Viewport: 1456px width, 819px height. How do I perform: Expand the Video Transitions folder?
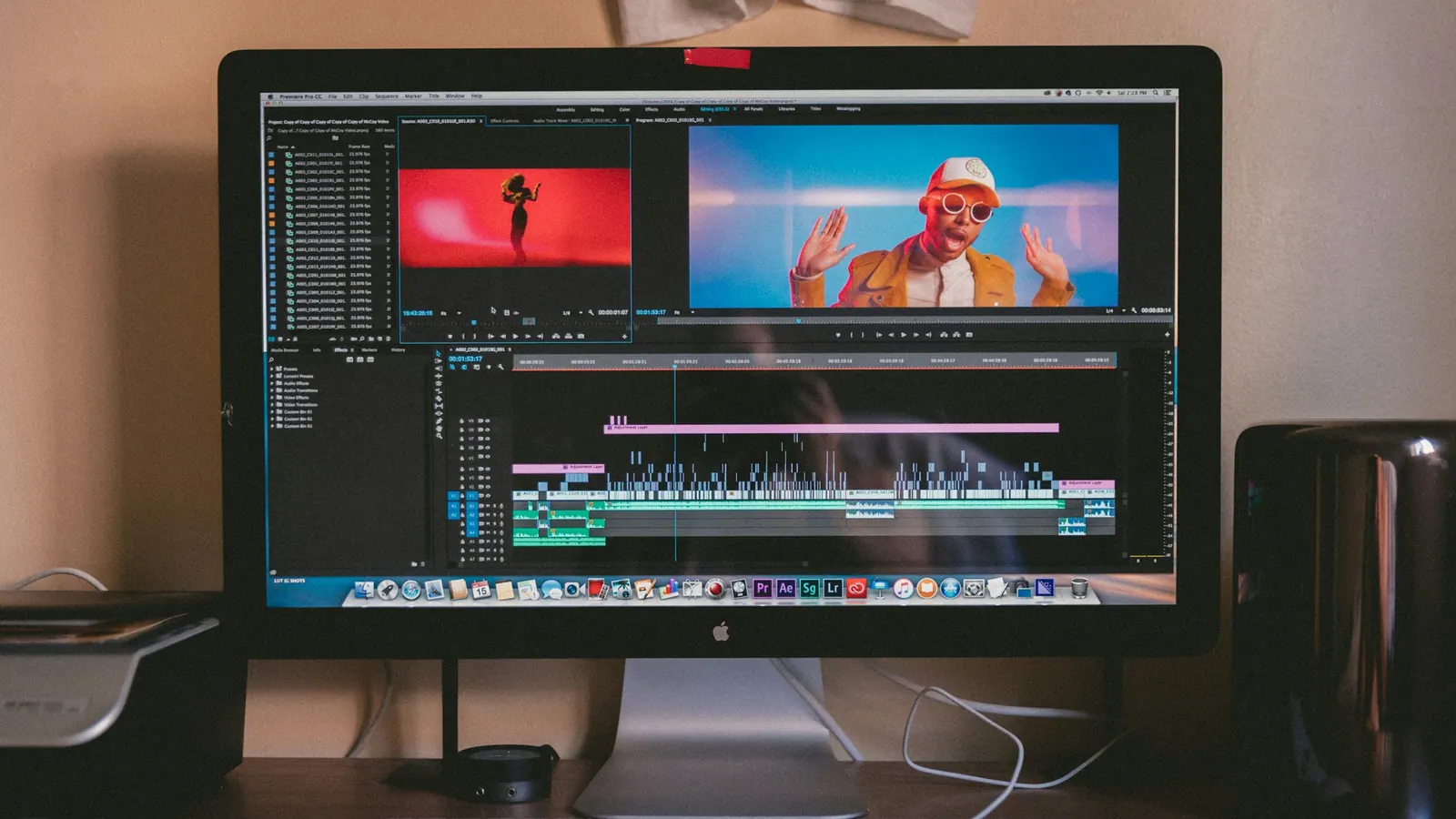tap(272, 405)
